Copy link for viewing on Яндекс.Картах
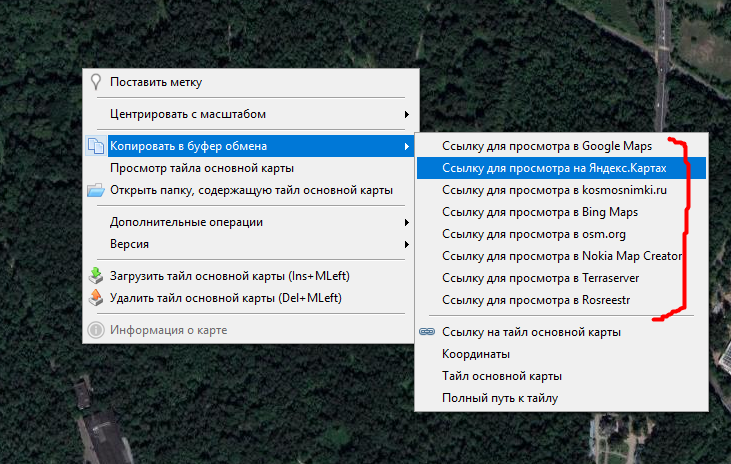 click(553, 168)
